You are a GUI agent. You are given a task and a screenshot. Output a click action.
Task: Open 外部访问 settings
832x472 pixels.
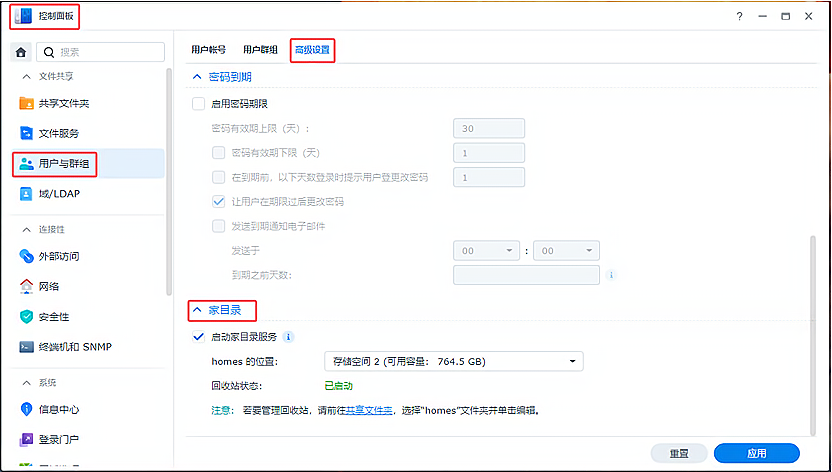click(x=58, y=257)
